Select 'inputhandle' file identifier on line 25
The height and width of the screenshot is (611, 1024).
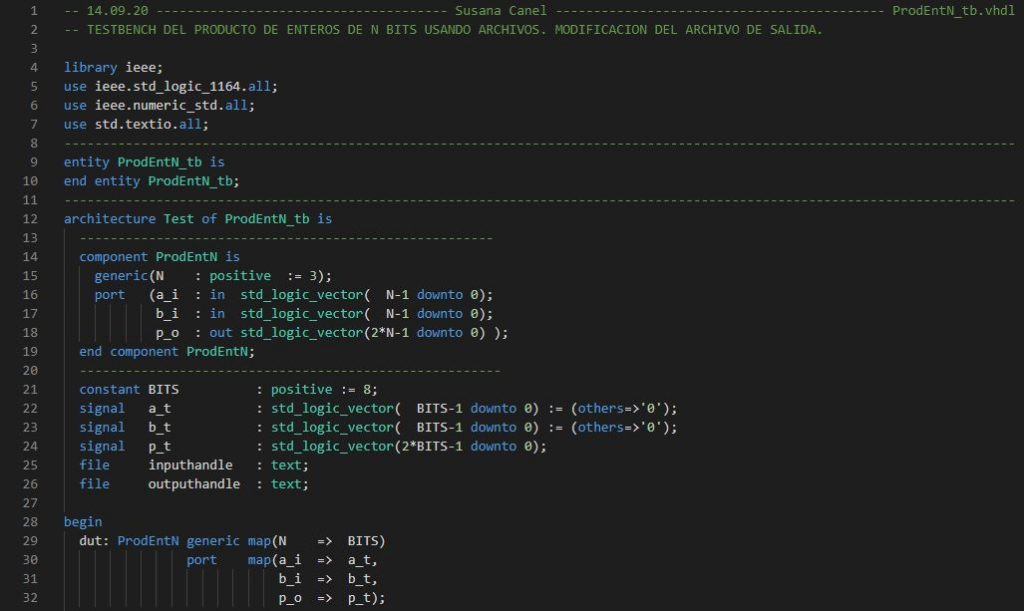190,465
